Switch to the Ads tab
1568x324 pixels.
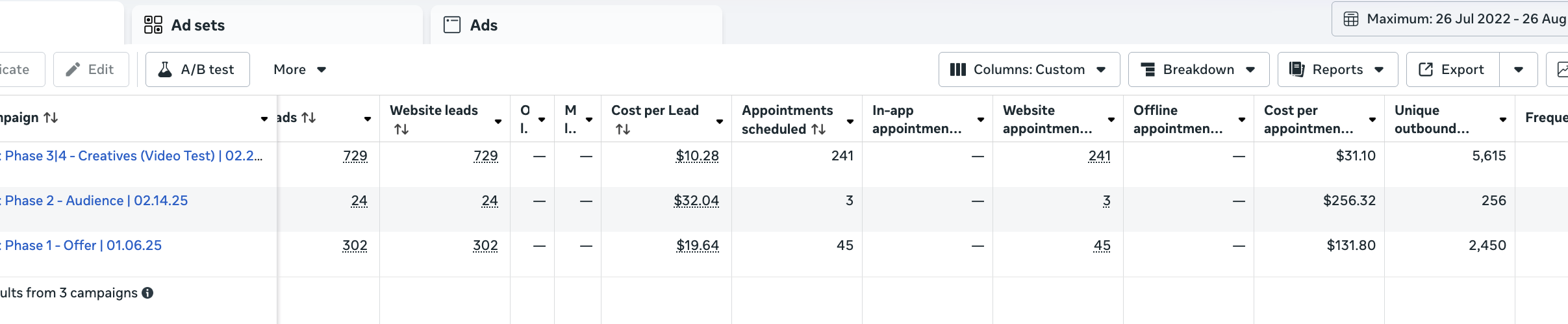click(x=483, y=25)
